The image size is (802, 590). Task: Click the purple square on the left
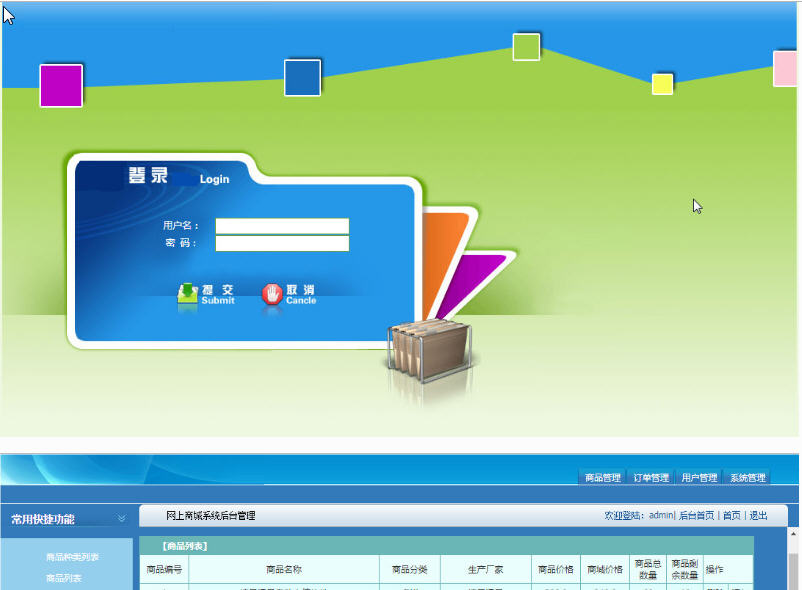[x=61, y=86]
